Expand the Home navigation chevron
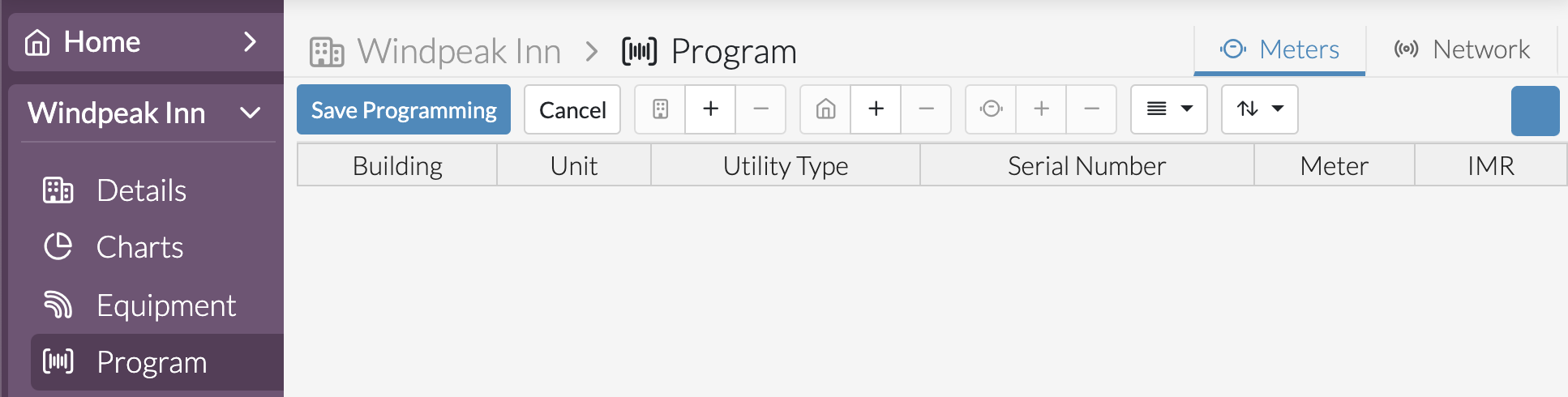Viewport: 1568px width, 397px height. click(x=250, y=41)
